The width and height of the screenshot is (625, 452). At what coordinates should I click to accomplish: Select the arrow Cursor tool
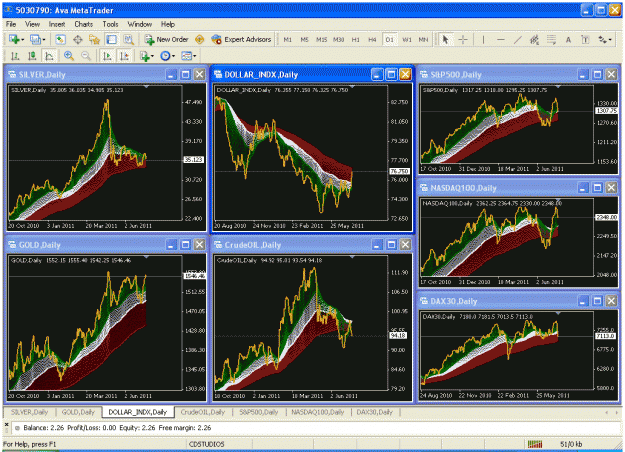point(446,39)
